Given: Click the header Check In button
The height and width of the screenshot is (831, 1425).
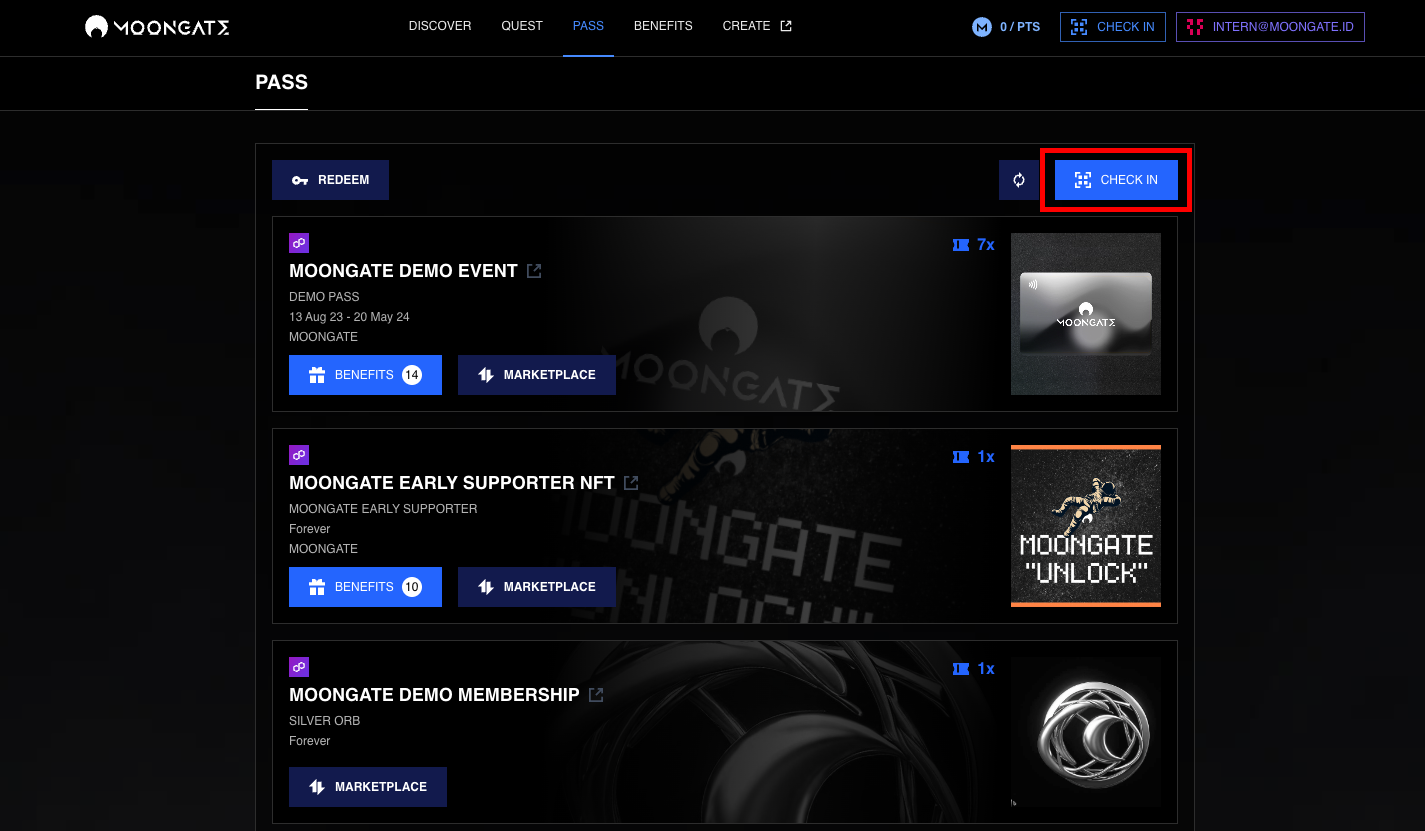Looking at the screenshot, I should tap(1112, 27).
